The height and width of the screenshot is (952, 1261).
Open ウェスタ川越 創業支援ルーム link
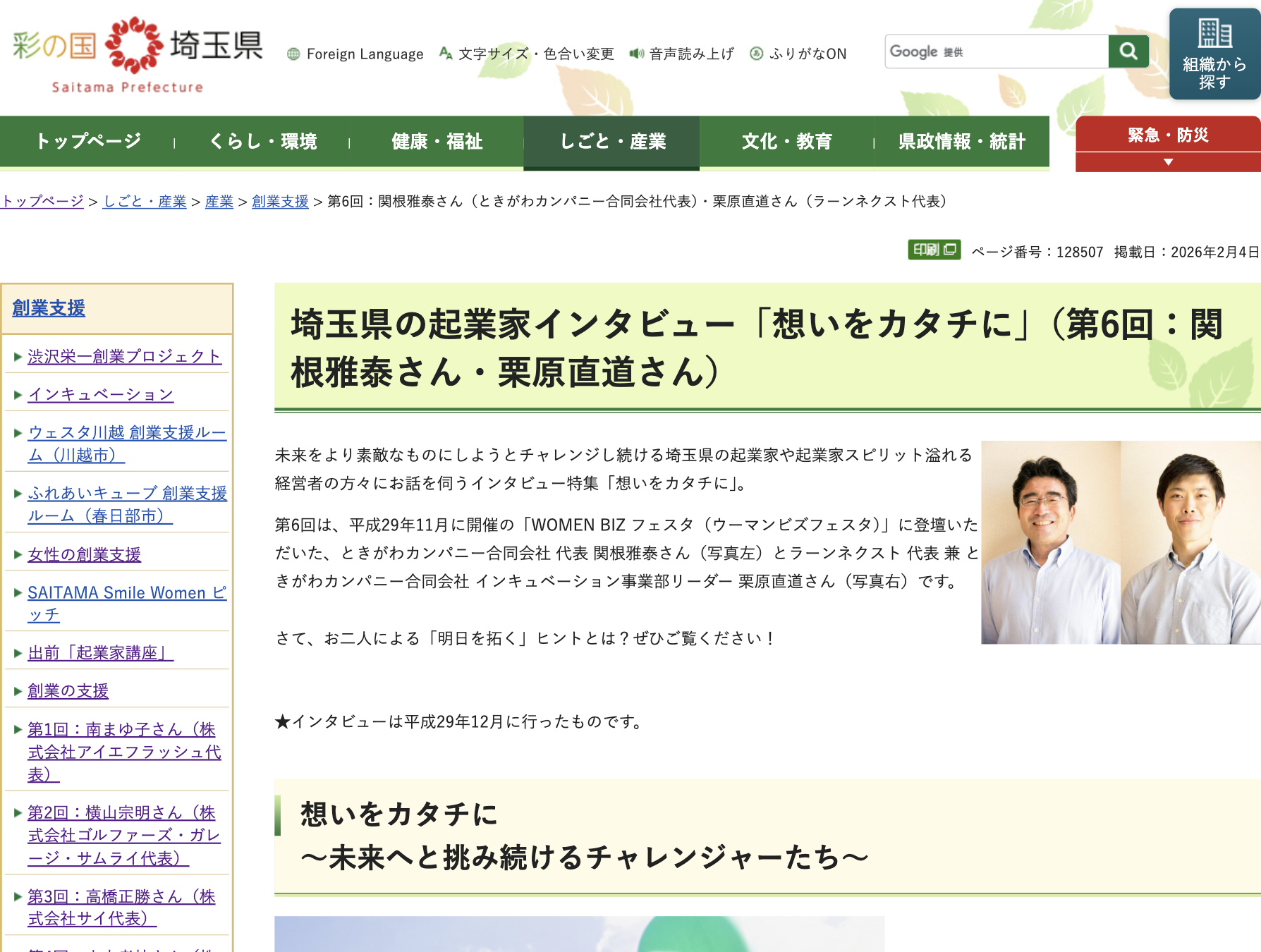127,444
